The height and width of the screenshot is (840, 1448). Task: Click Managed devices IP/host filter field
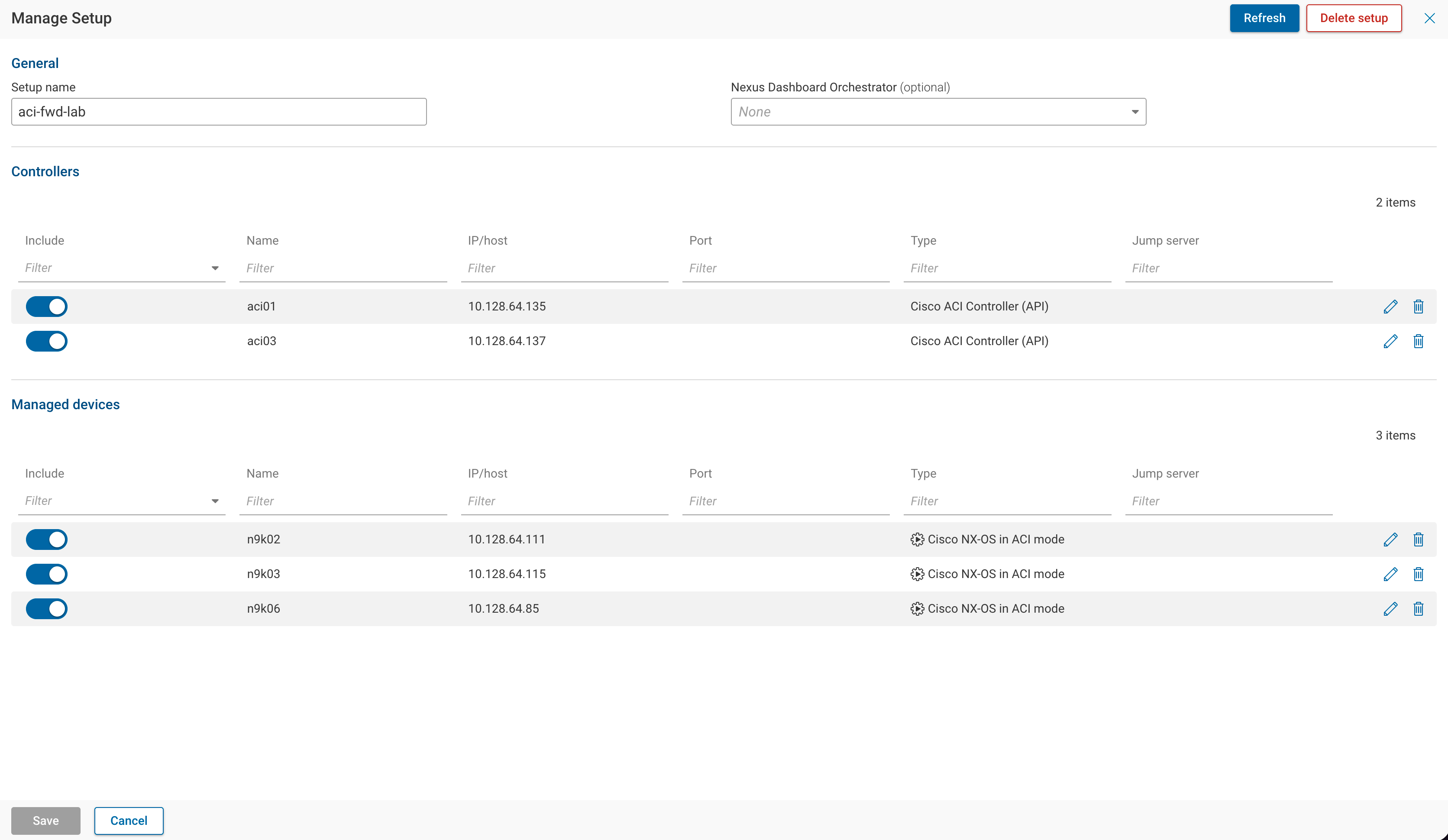click(x=565, y=501)
